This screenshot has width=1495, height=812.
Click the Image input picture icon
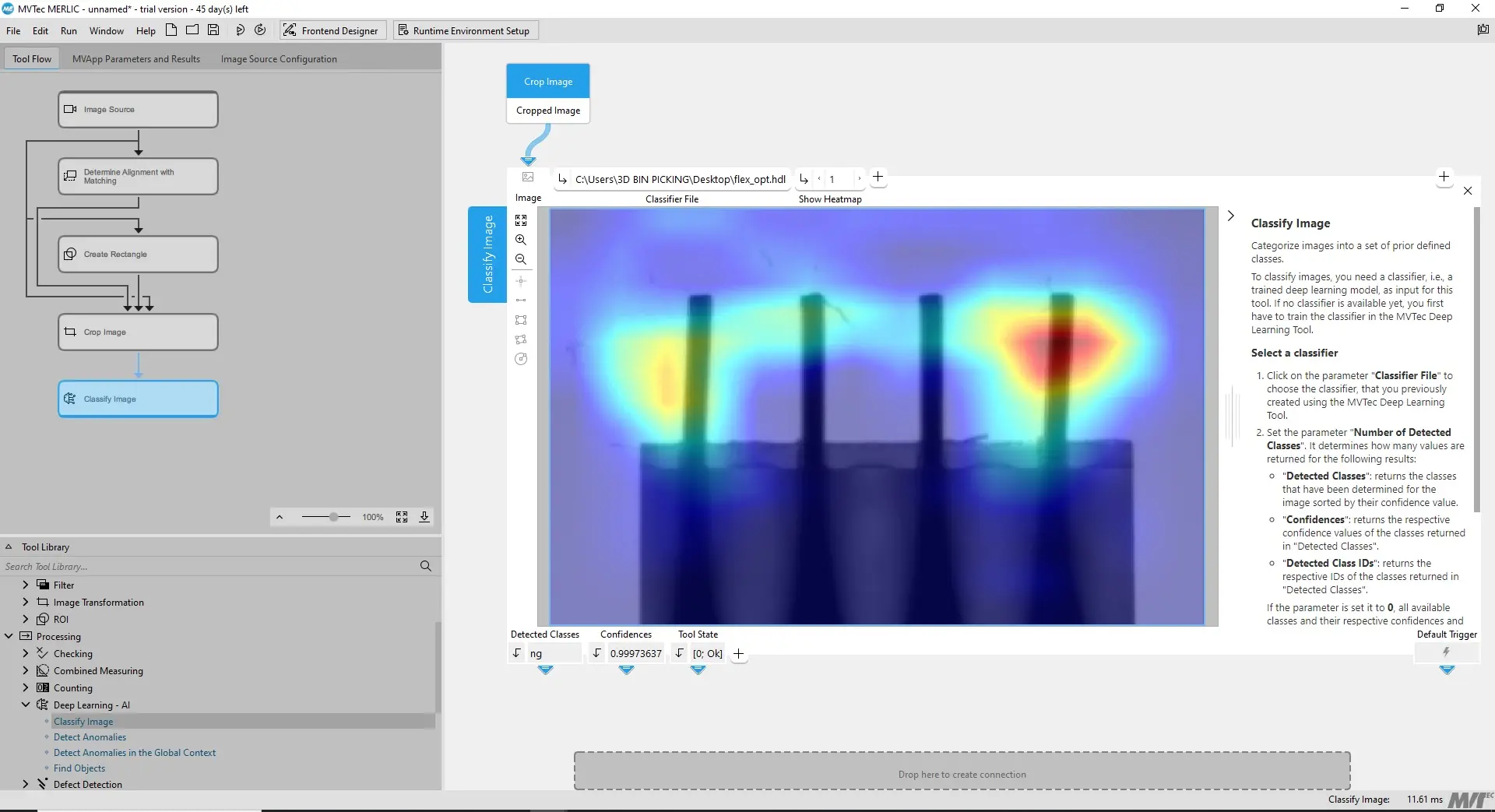528,178
